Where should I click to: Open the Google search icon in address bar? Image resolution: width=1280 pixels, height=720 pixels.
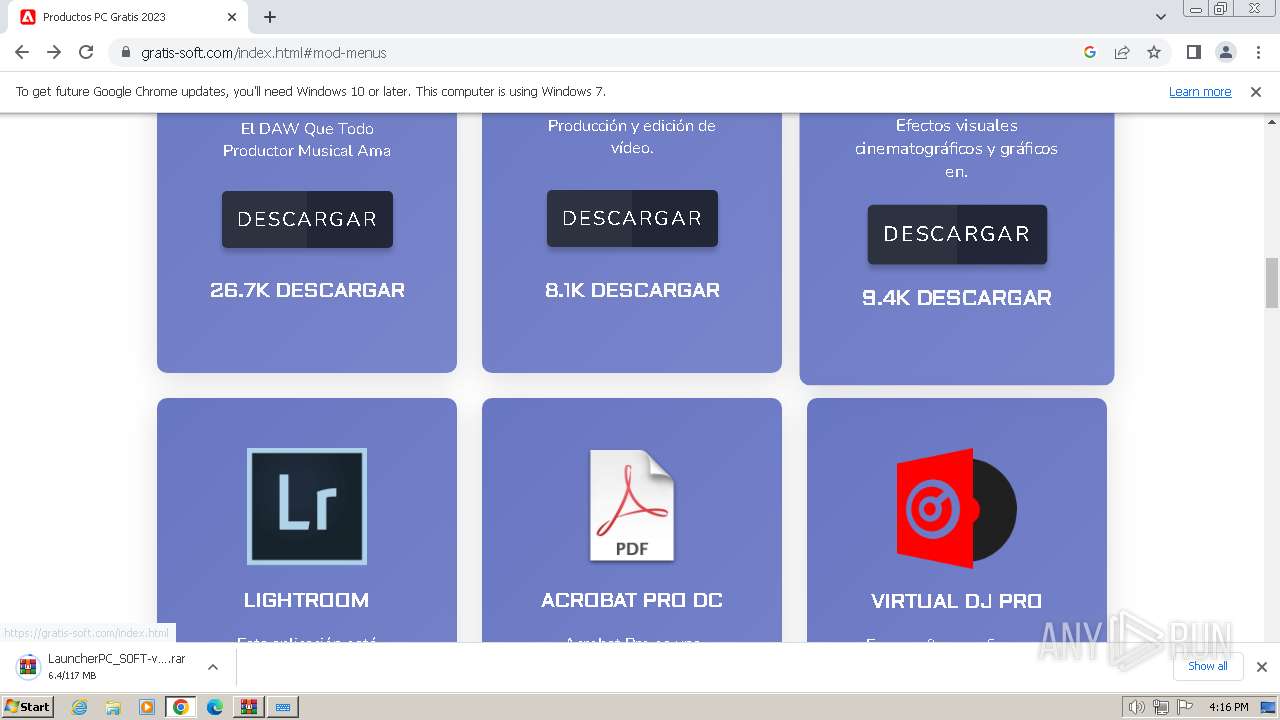[x=1090, y=52]
